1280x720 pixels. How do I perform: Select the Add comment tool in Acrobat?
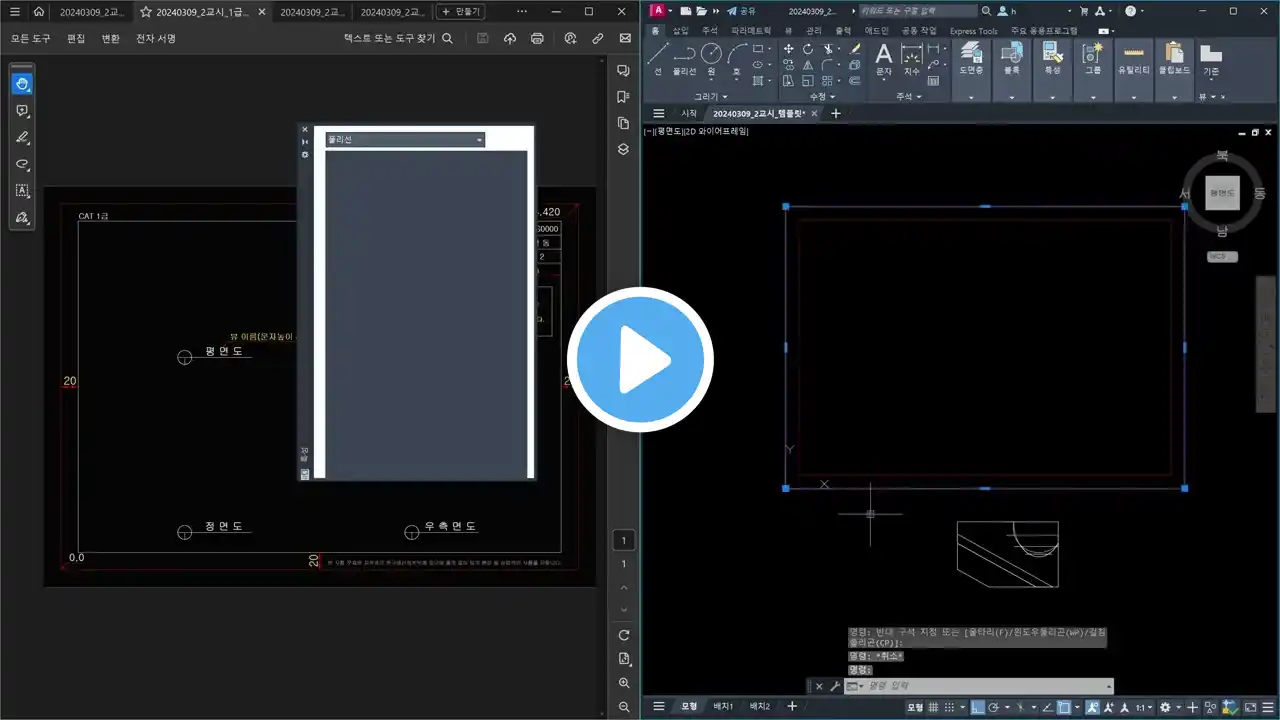[22, 111]
